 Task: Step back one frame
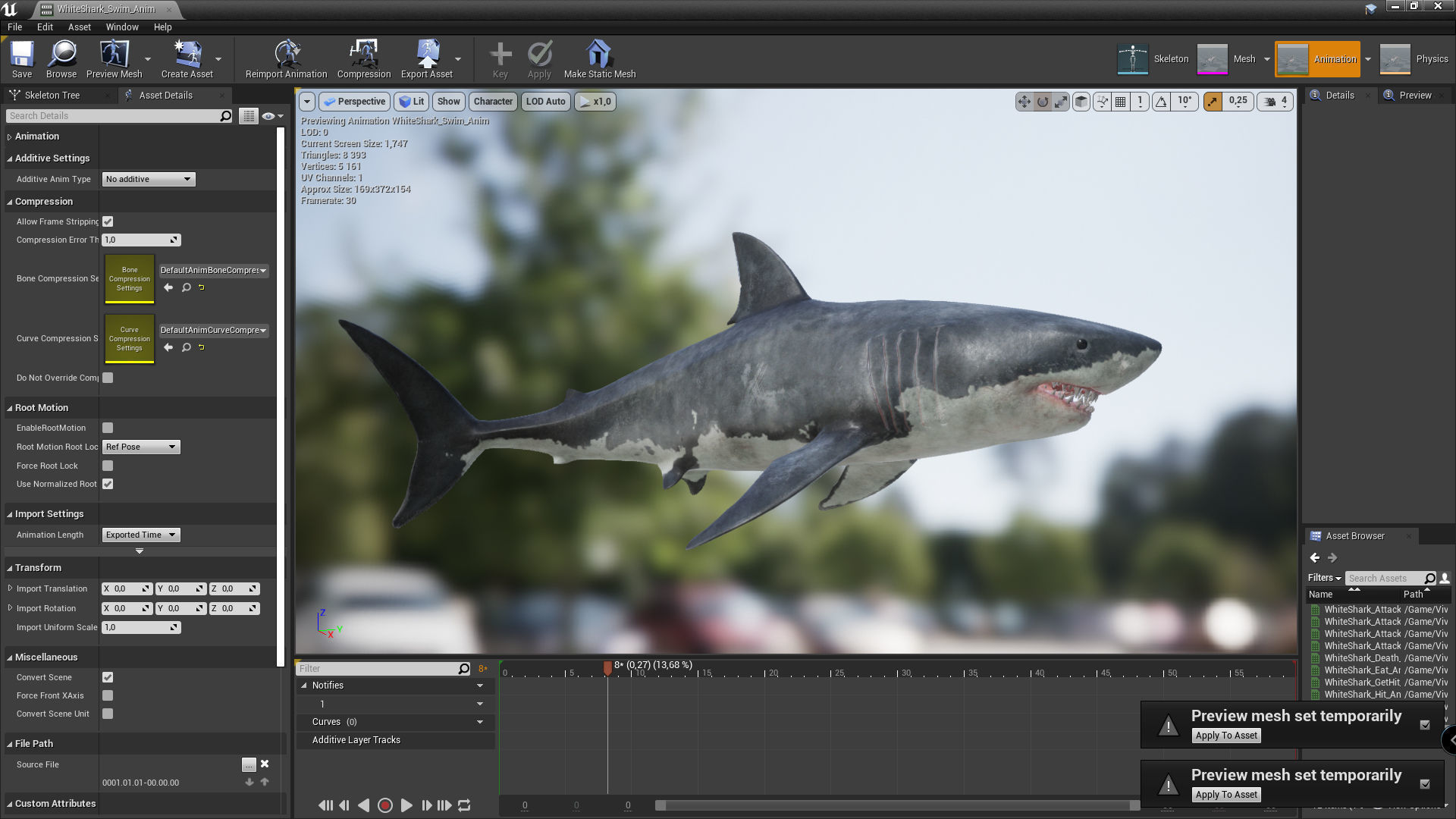point(344,805)
